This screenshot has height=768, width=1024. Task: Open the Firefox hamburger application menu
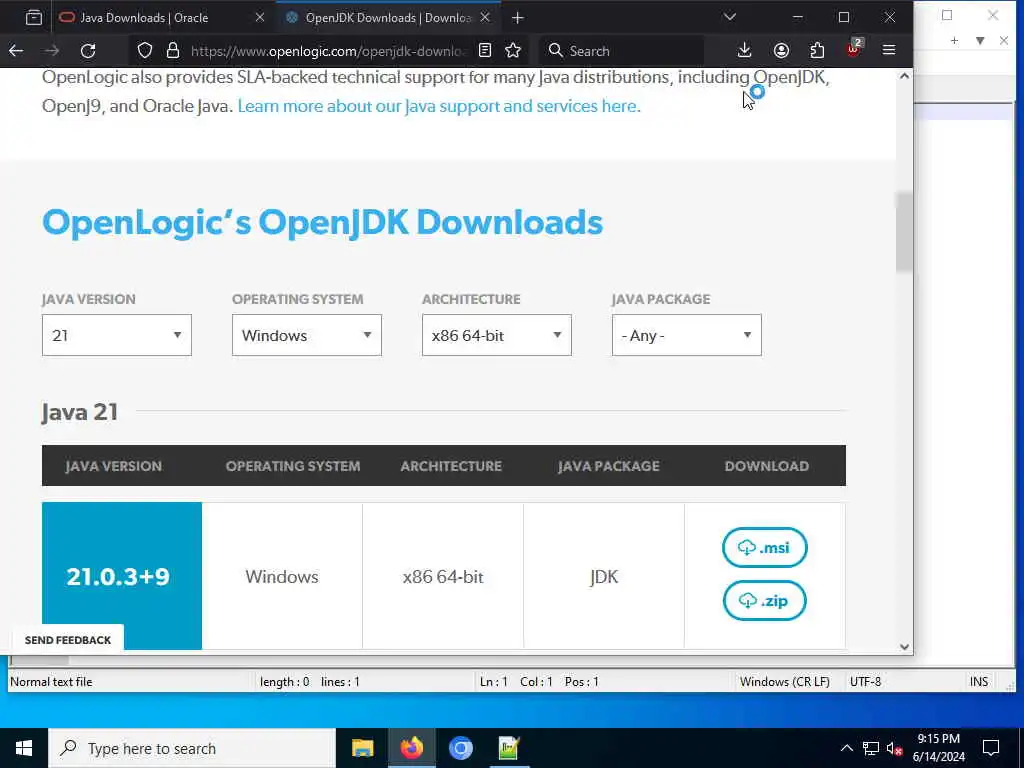click(x=889, y=50)
